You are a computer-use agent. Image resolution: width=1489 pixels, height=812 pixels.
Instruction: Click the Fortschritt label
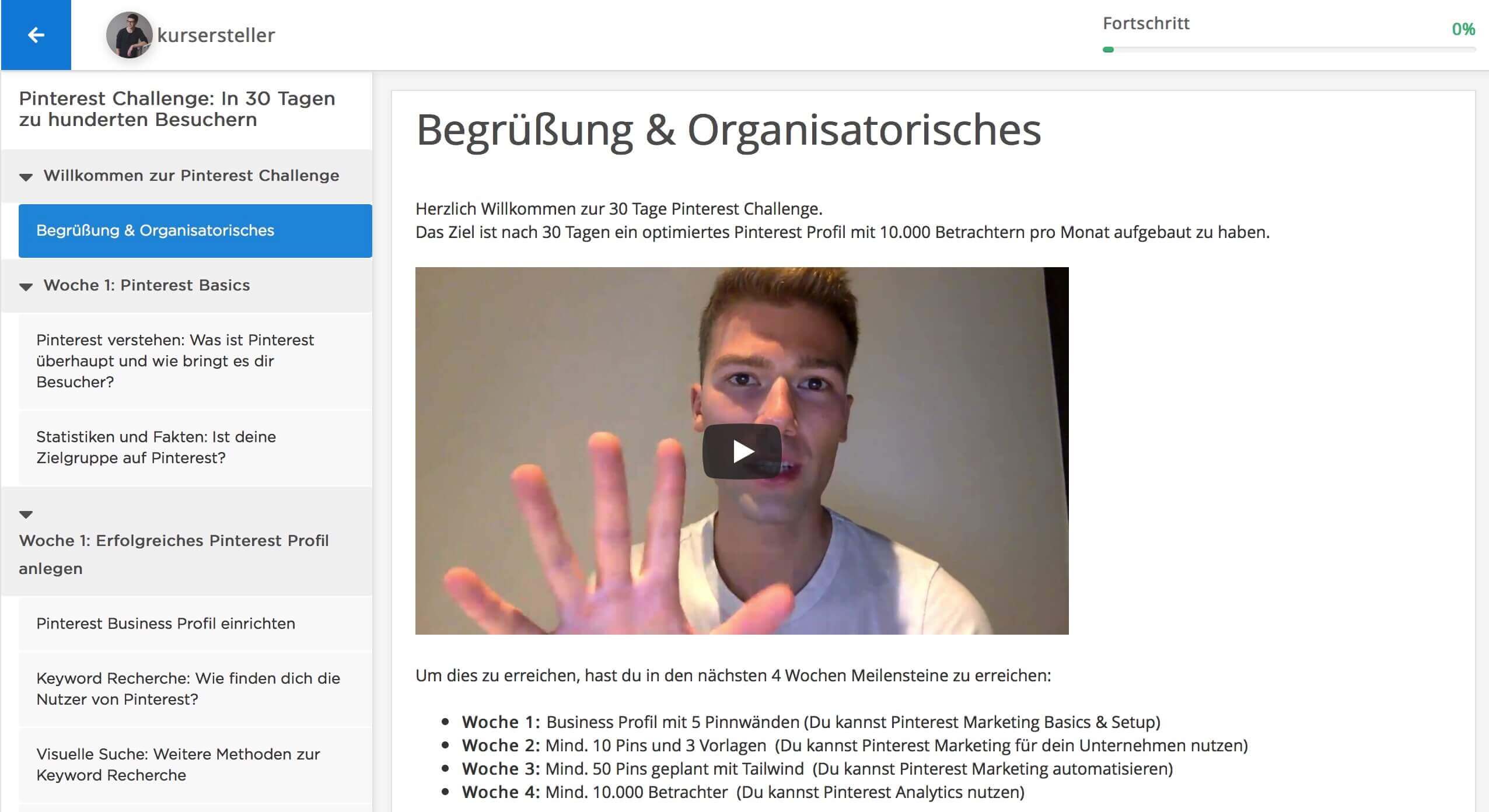pos(1146,23)
